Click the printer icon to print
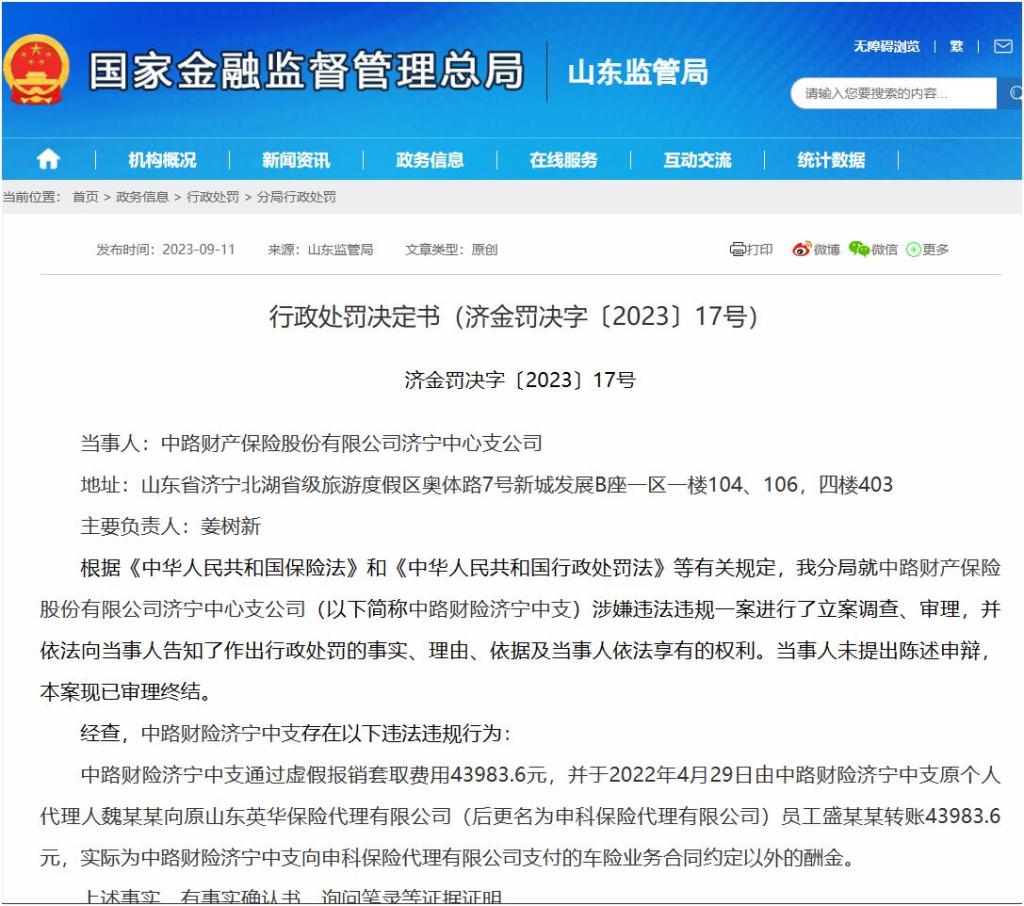 point(738,249)
